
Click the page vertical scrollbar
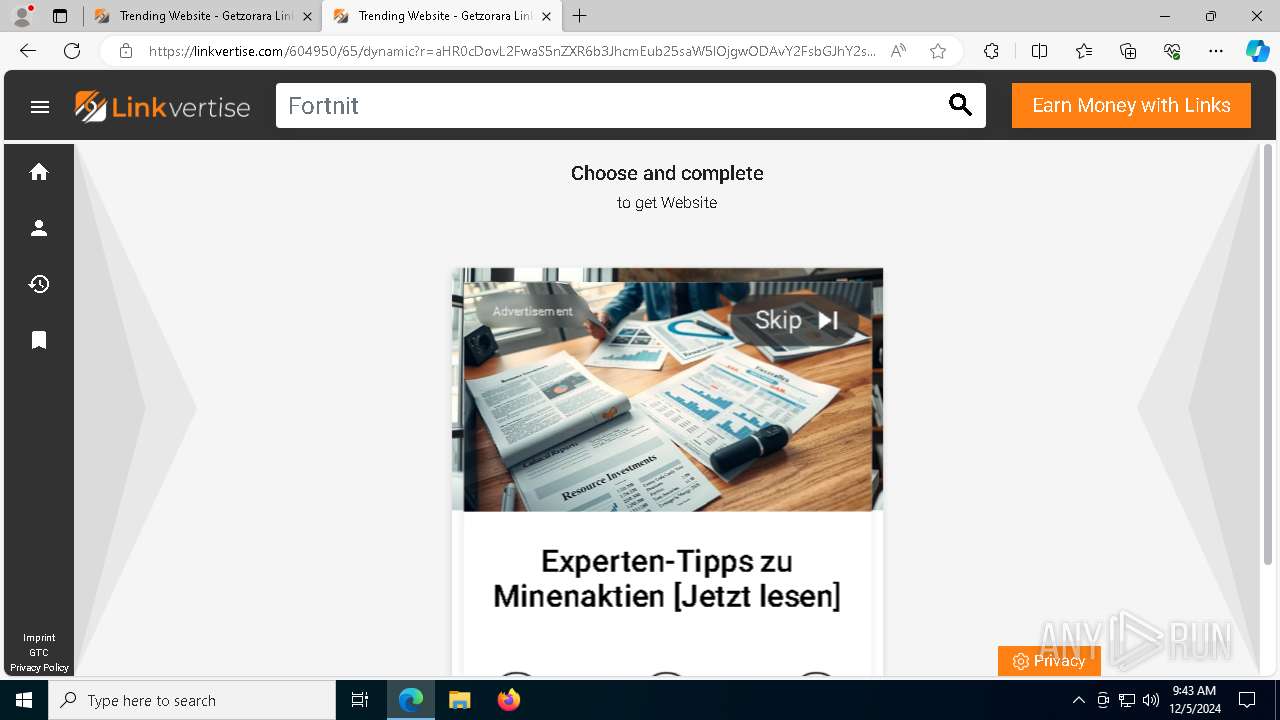tap(1268, 355)
